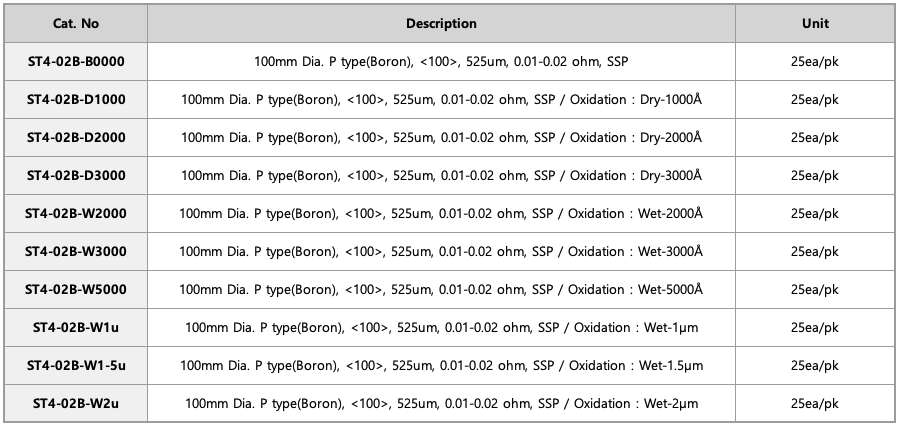
Task: Select catalog number ST4-02B-W5000
Action: click(x=76, y=289)
